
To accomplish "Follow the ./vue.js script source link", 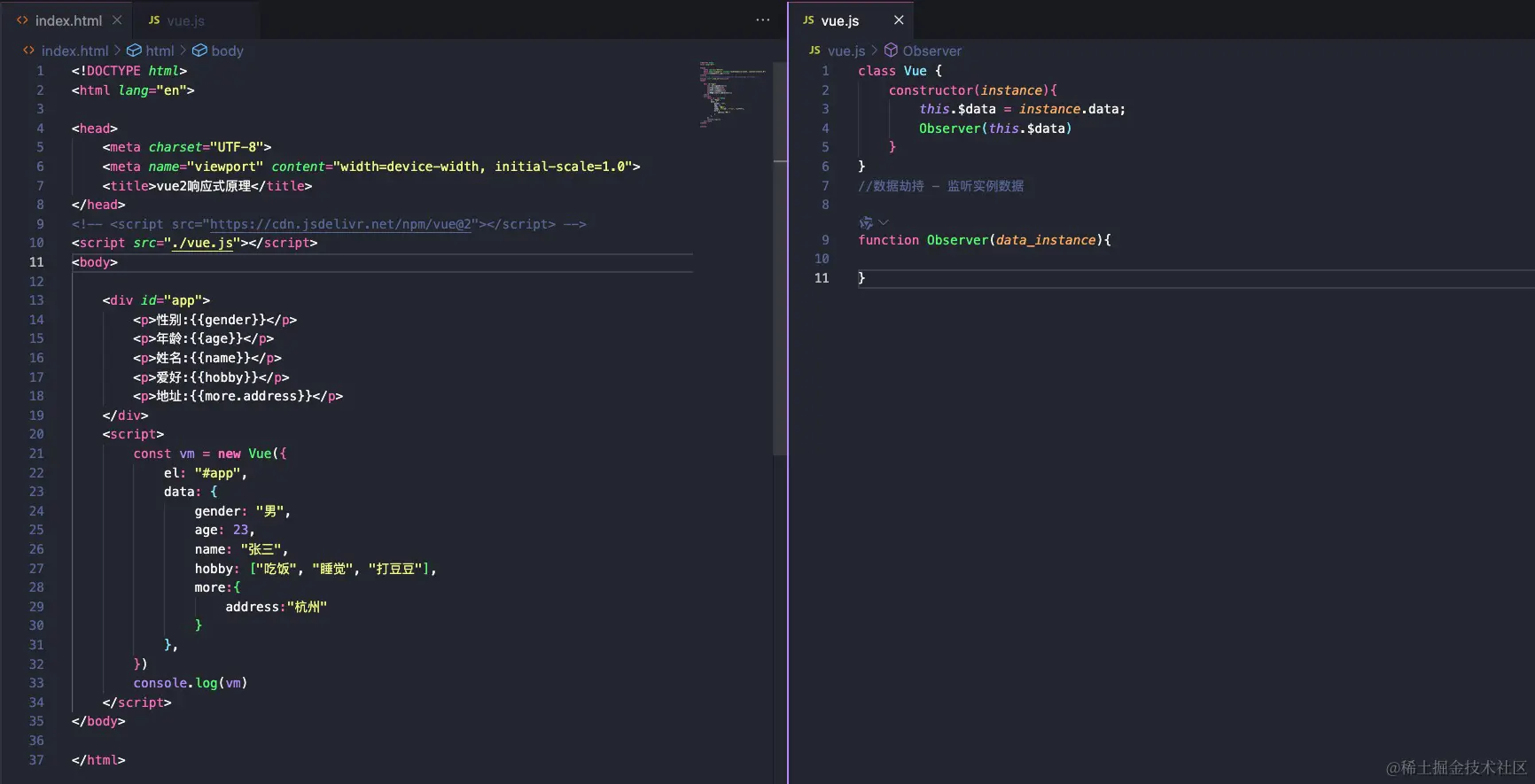I will 202,243.
